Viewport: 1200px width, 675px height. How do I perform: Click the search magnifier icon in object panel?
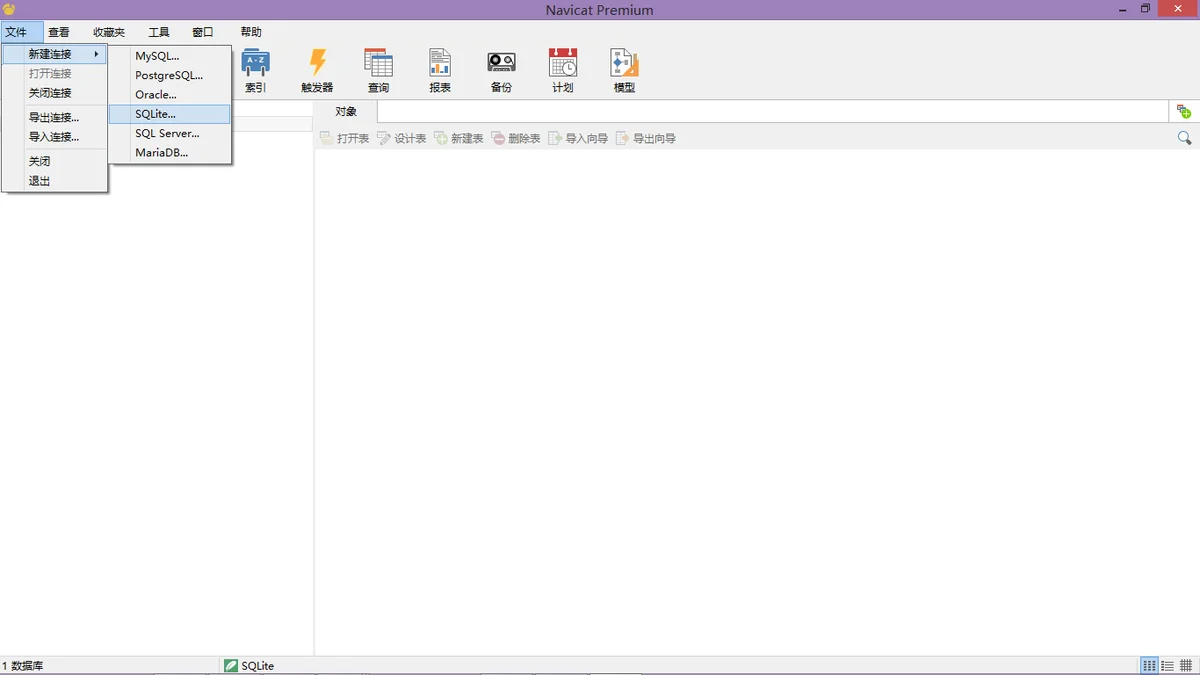click(x=1185, y=138)
